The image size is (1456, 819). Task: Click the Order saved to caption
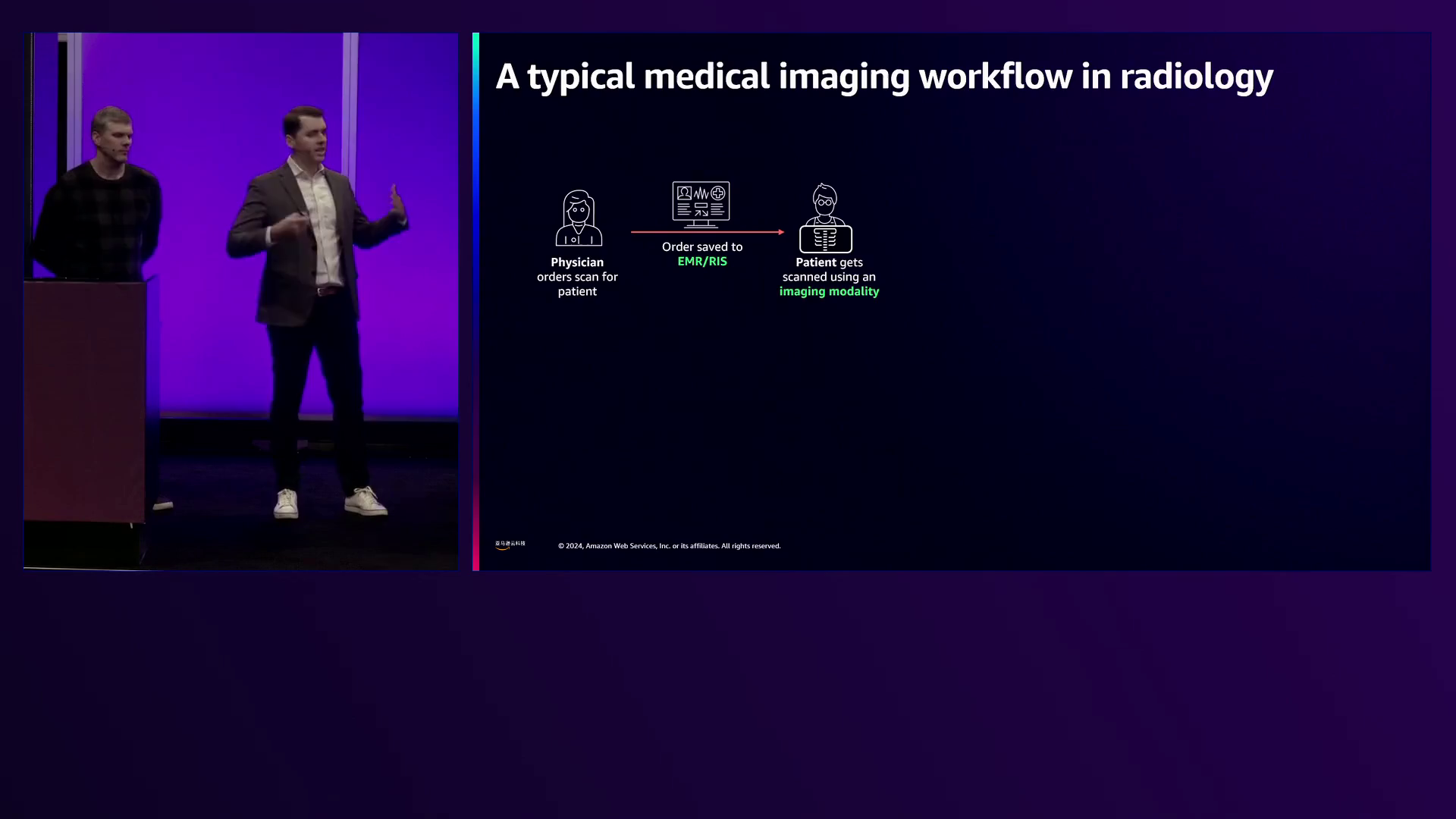coord(701,247)
